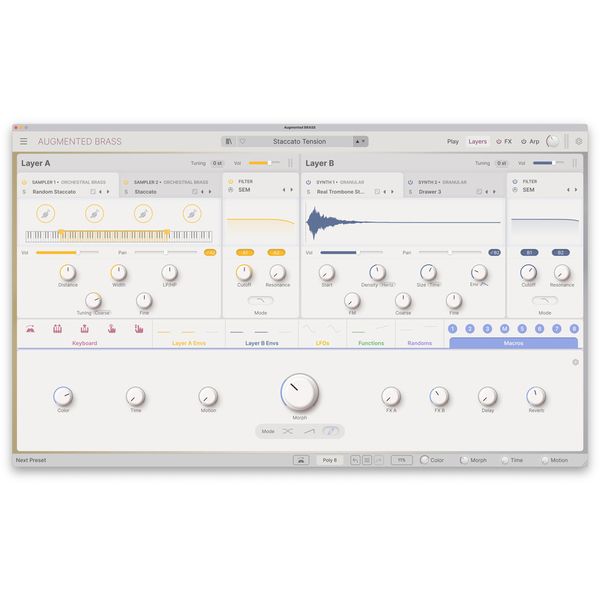Click the B1 routing pill in Layer B filter
The height and width of the screenshot is (600, 600).
click(529, 253)
